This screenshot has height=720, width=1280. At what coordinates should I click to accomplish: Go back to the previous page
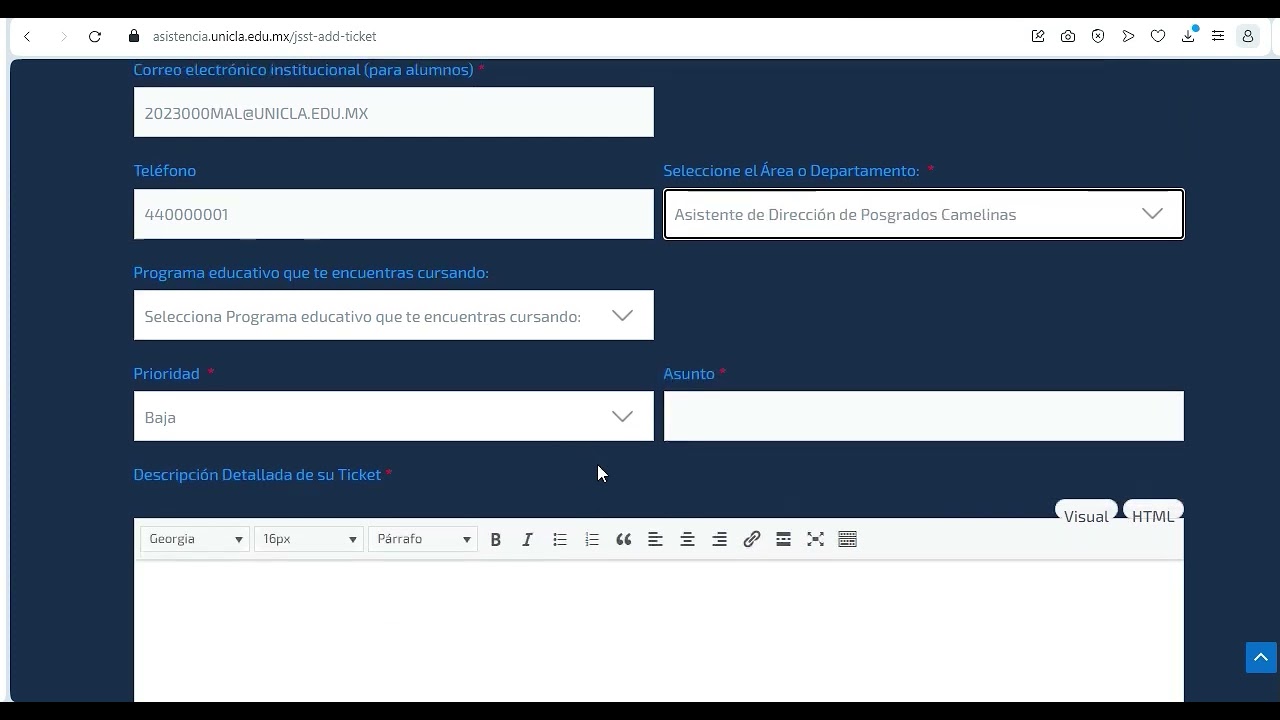(28, 36)
